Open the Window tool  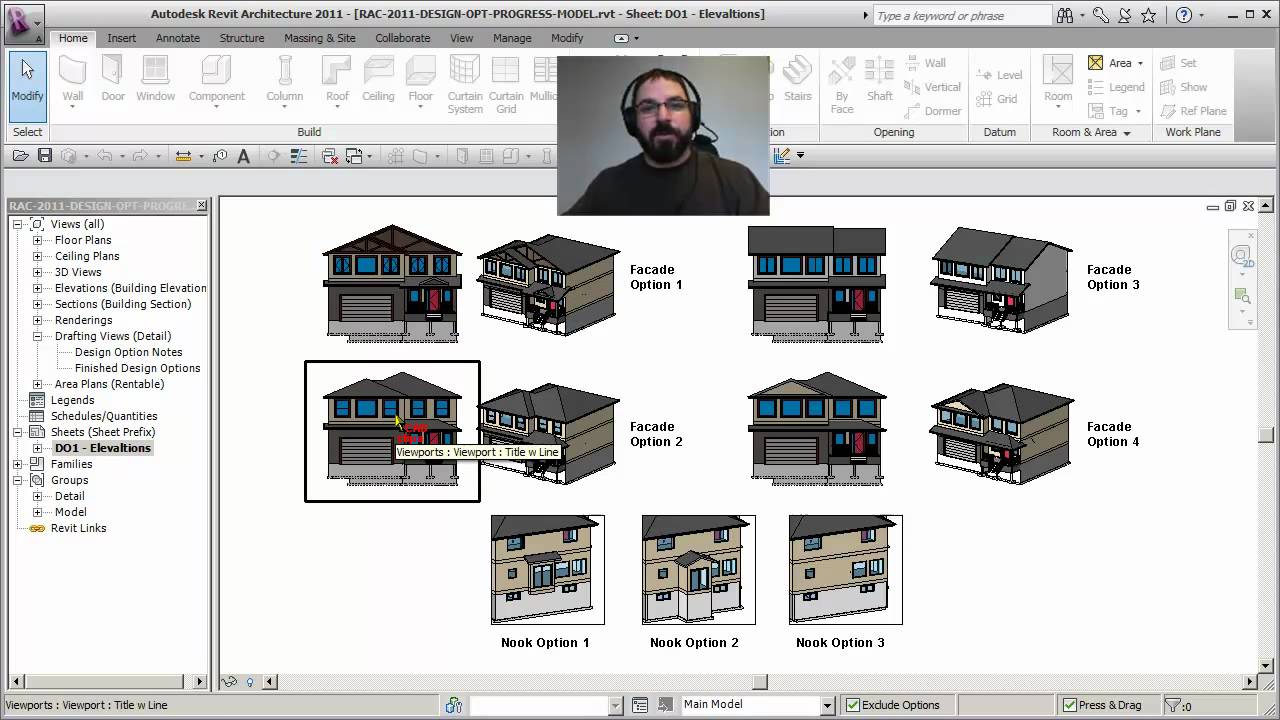click(x=155, y=80)
